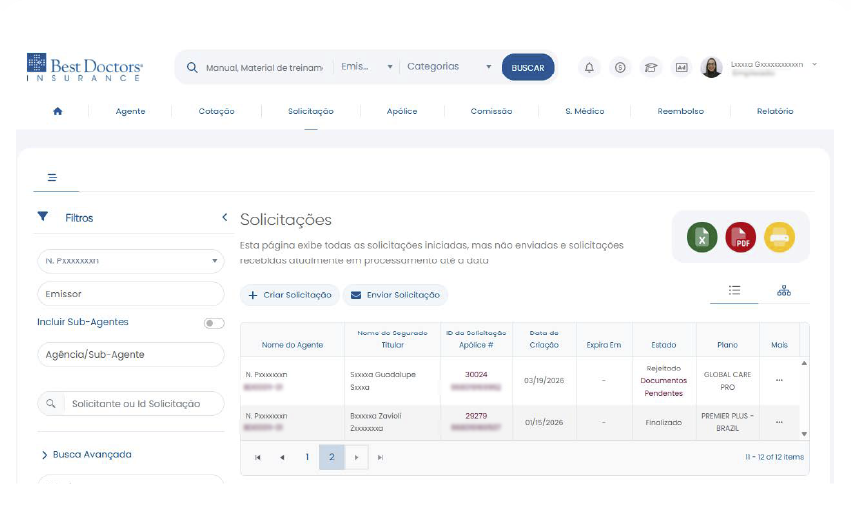Go to last page of results
The width and height of the screenshot is (851, 519).
pos(380,457)
